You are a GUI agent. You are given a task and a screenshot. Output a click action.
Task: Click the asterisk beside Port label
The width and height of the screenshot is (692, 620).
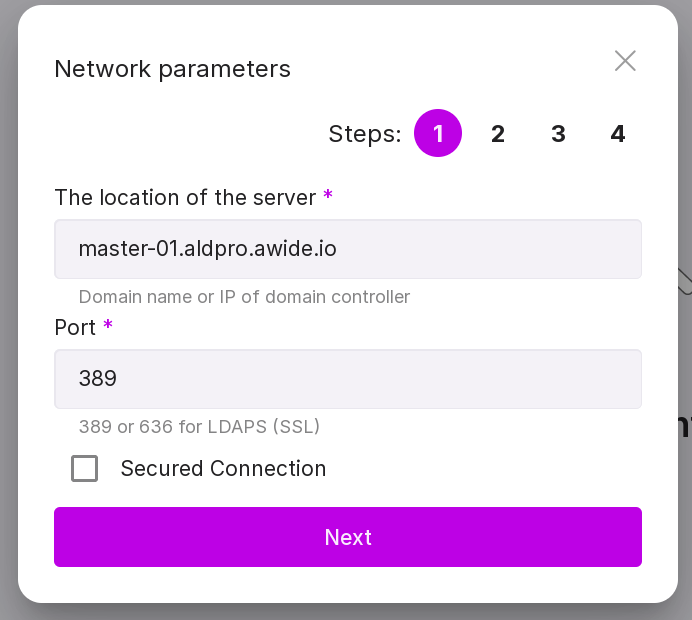pos(108,326)
